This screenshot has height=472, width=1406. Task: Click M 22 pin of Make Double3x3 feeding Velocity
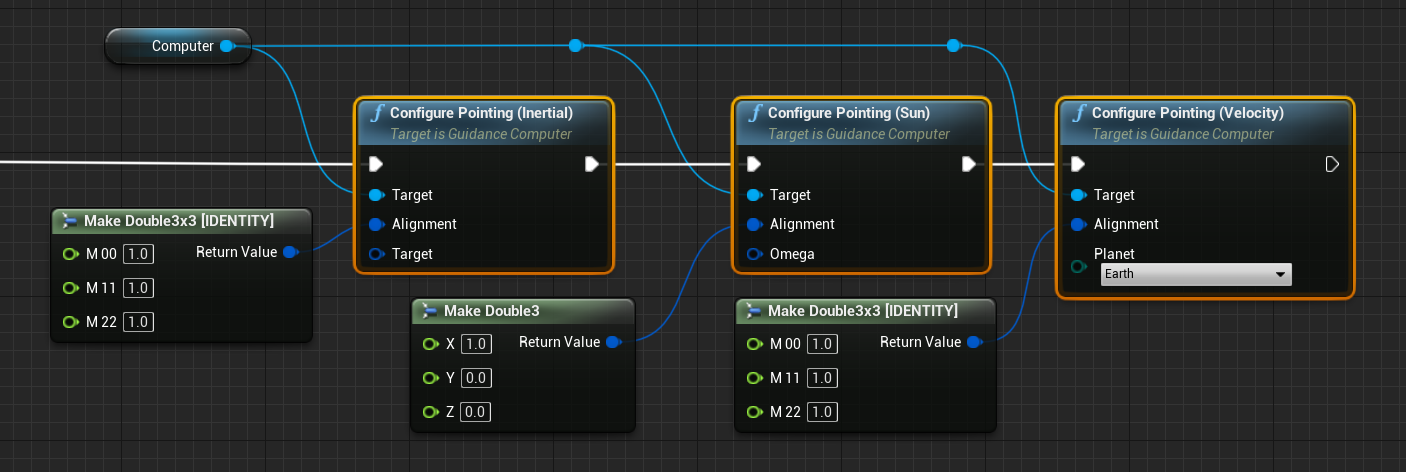point(754,412)
